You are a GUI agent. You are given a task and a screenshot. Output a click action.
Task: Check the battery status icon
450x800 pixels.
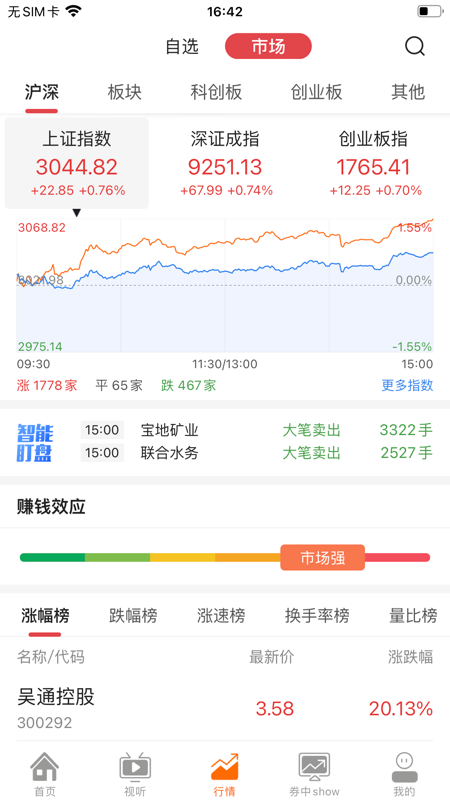[429, 11]
